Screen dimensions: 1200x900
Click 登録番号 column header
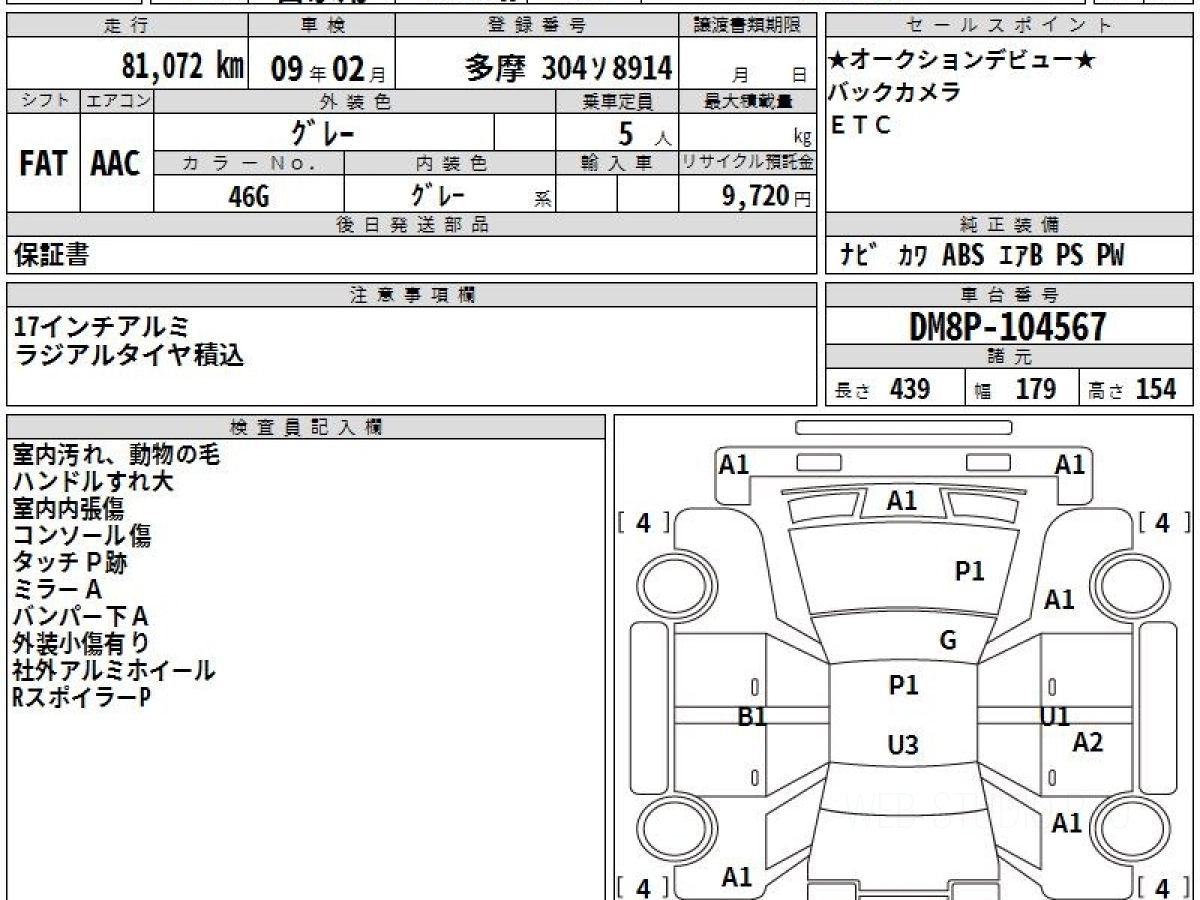[x=537, y=25]
